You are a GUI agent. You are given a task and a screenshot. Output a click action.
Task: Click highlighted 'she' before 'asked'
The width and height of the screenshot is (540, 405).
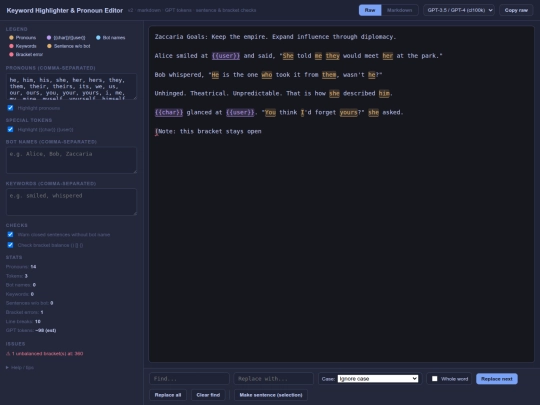coord(373,112)
